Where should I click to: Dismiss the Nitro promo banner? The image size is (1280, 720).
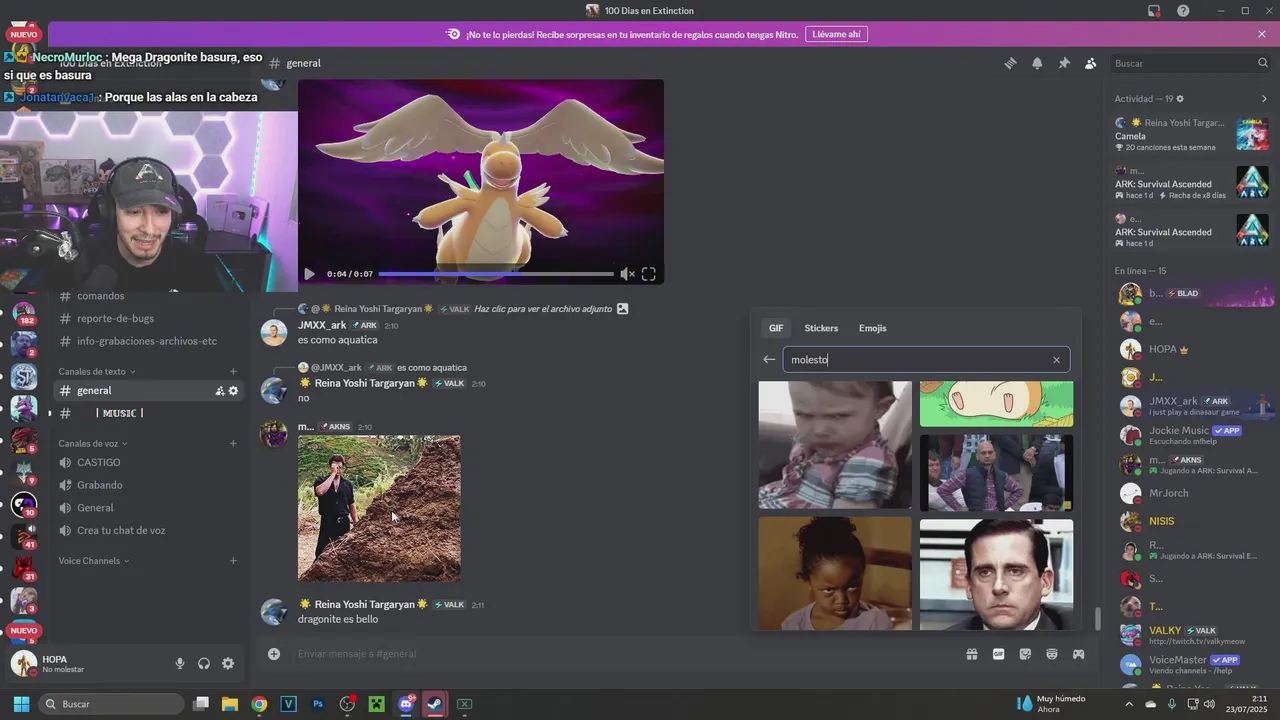pyautogui.click(x=1262, y=34)
